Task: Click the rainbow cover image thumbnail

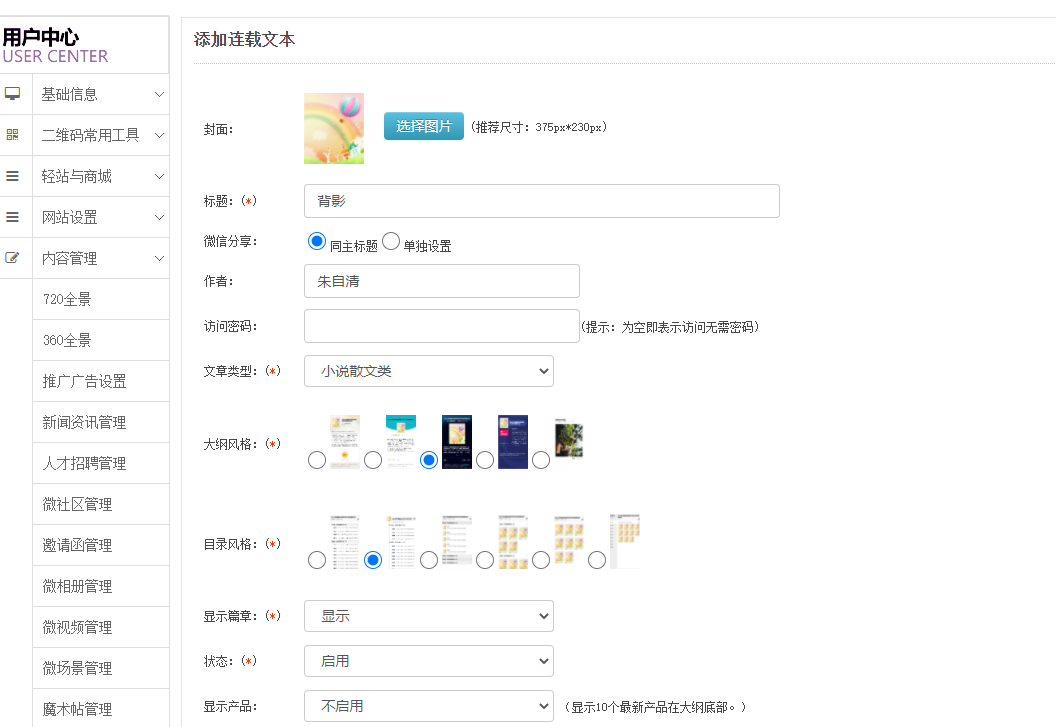Action: click(x=334, y=128)
